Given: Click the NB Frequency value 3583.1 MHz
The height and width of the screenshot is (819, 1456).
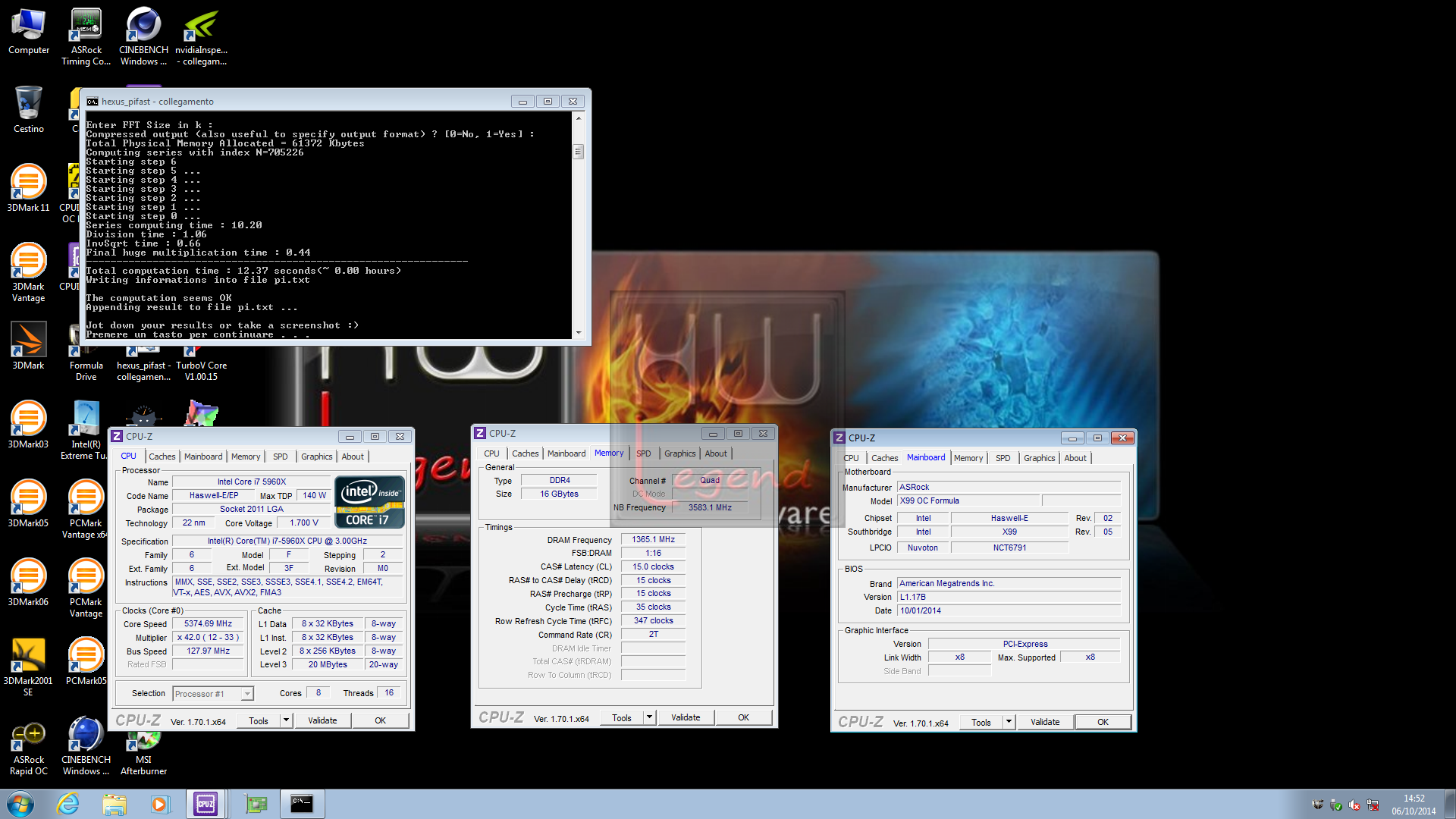Looking at the screenshot, I should pyautogui.click(x=710, y=507).
